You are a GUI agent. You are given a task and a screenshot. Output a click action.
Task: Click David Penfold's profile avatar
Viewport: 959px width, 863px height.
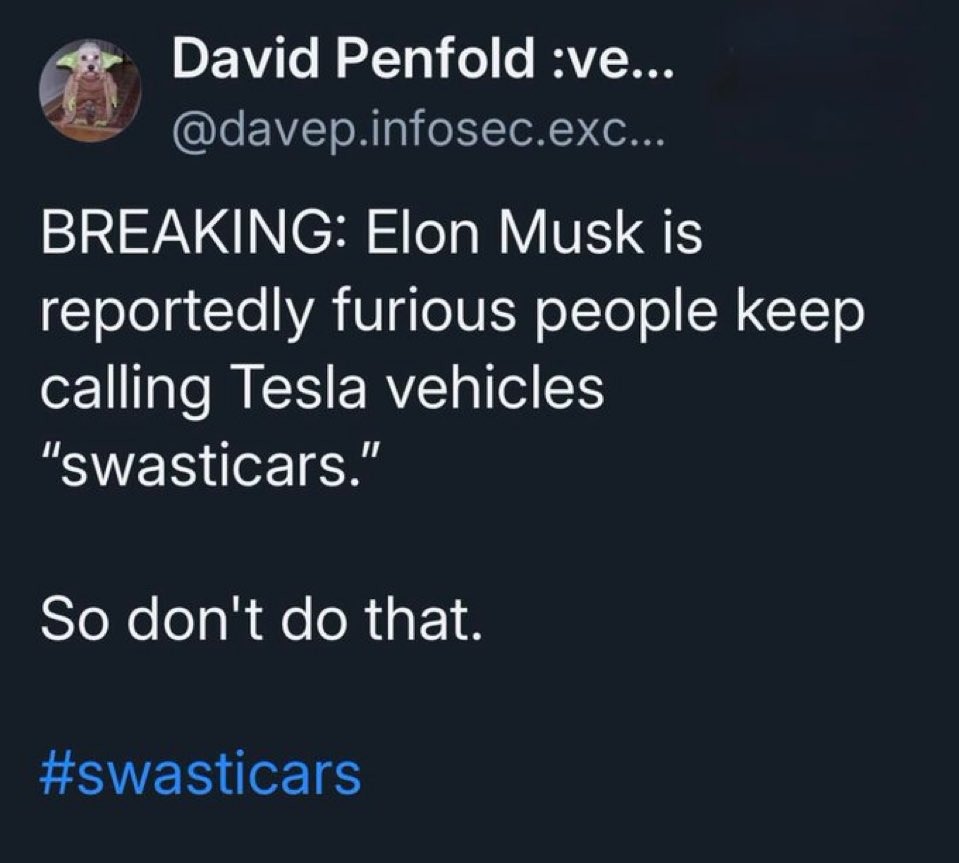pos(89,91)
